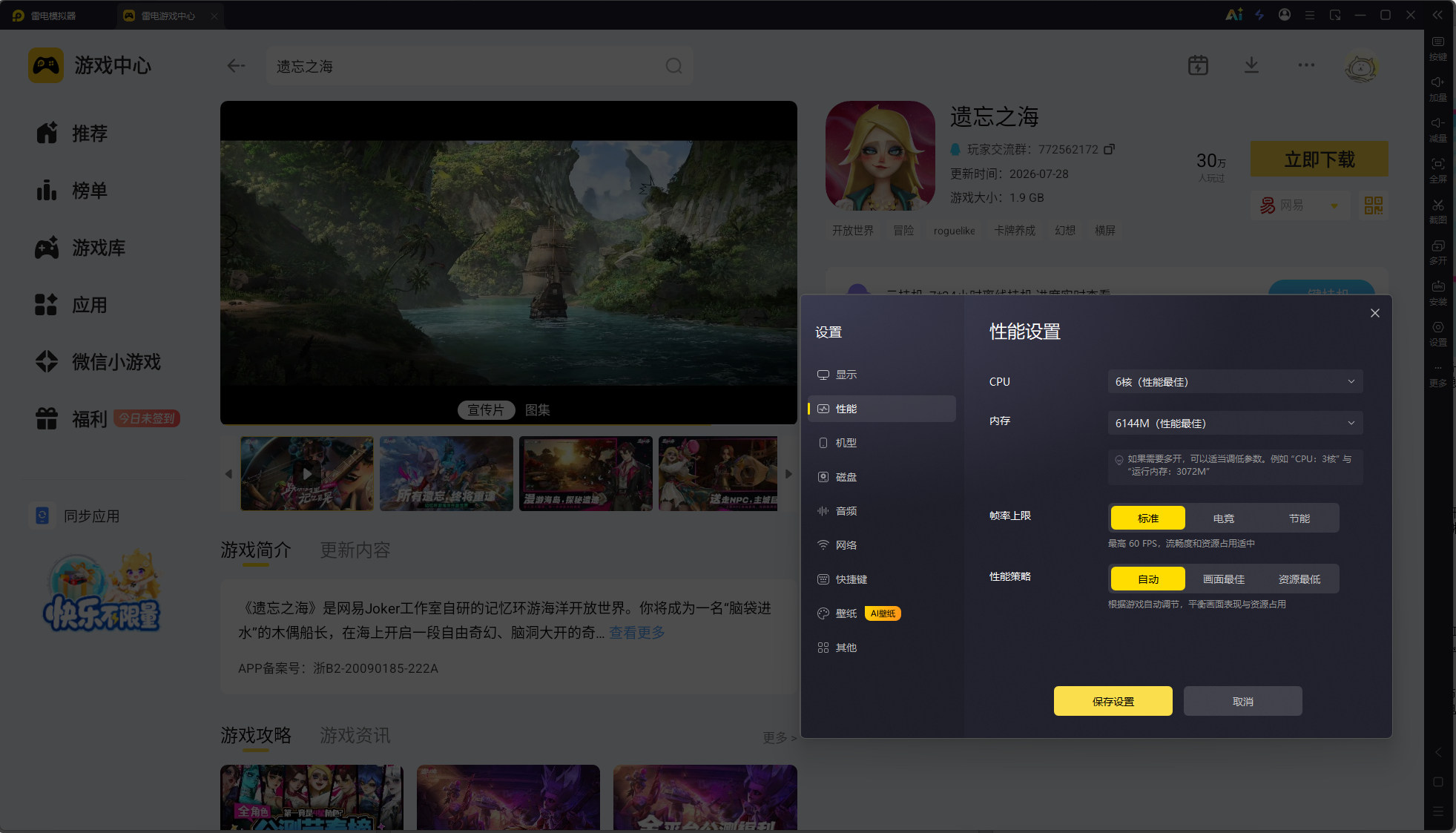Show next screenshot thumbnails arrow
This screenshot has height=833, width=1456.
pyautogui.click(x=788, y=474)
